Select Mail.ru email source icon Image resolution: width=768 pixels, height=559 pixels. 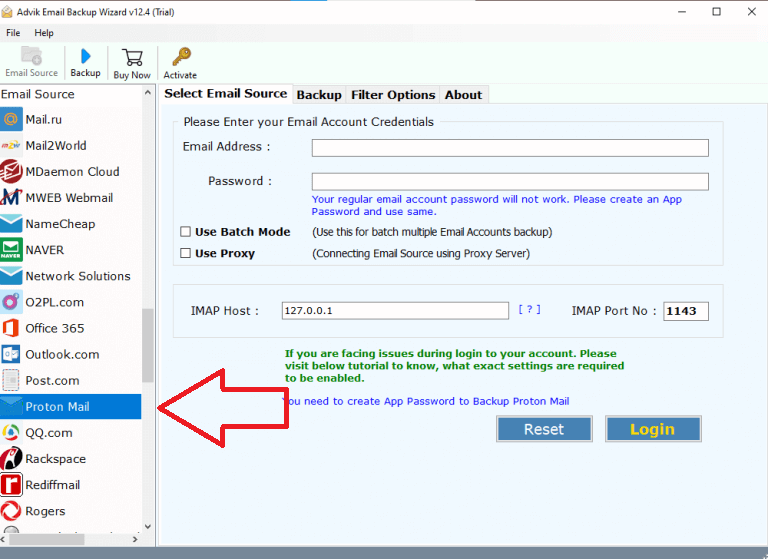click(x=11, y=120)
